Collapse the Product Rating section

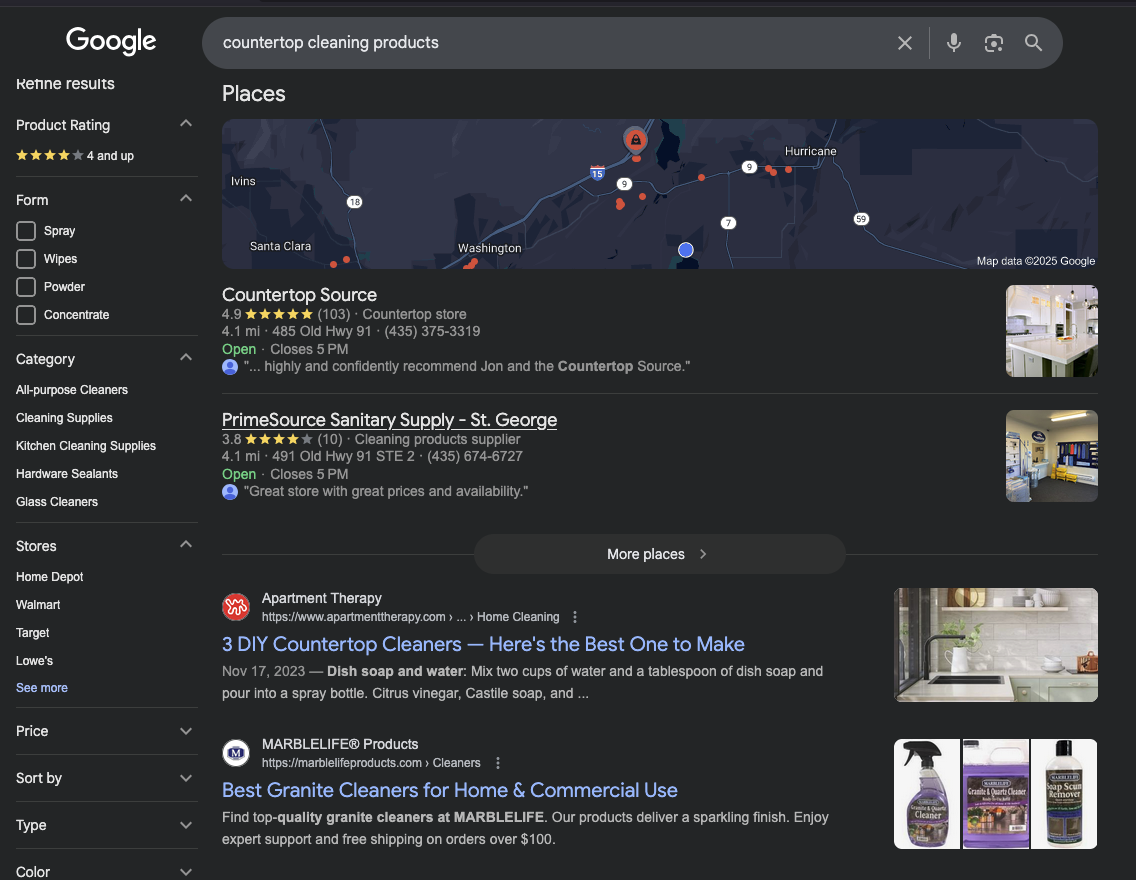pos(185,124)
